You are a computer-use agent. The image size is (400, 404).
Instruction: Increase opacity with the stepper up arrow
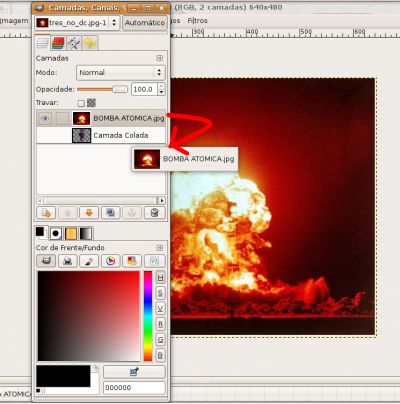[x=161, y=86]
